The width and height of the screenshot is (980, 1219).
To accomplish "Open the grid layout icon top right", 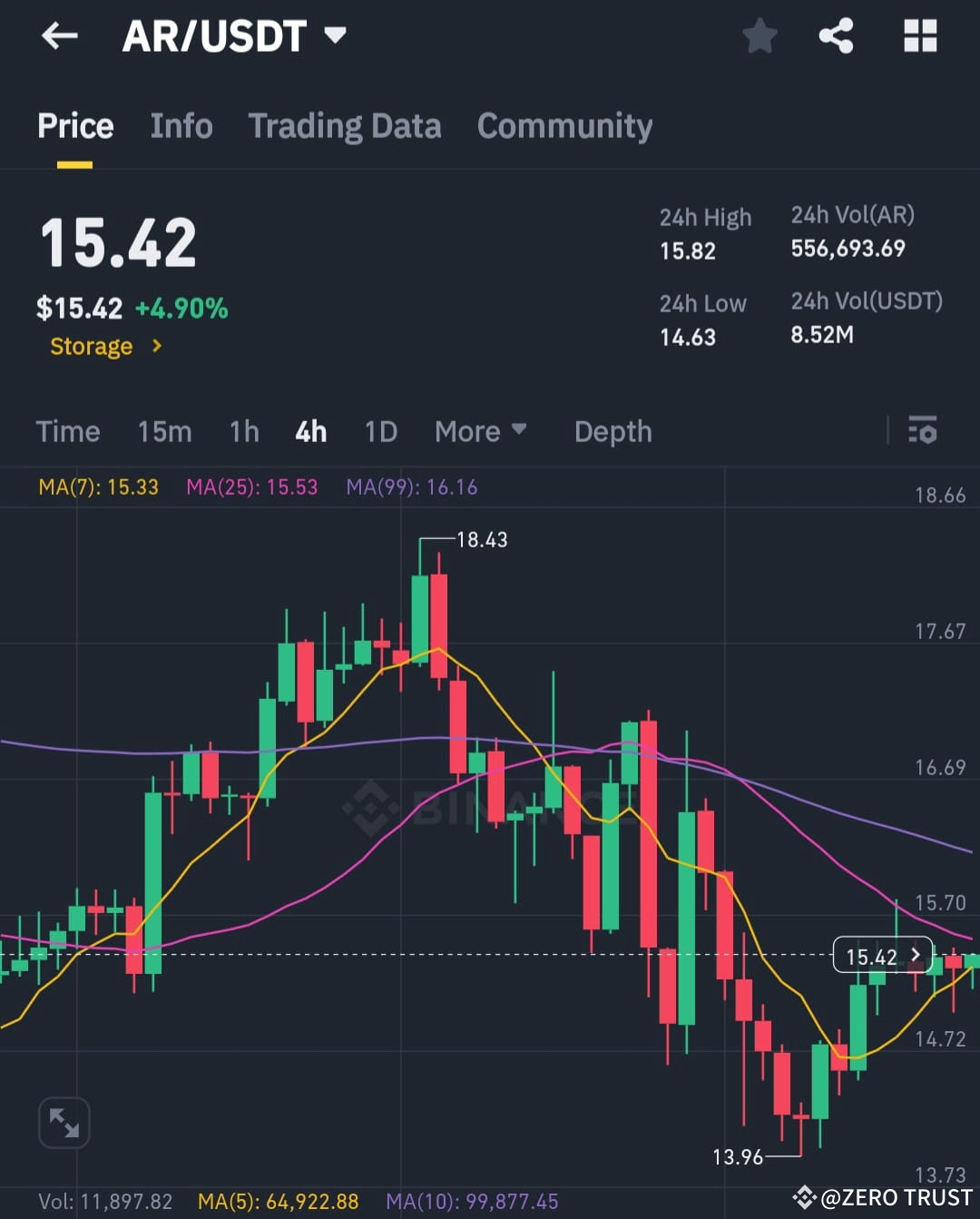I will pos(919,36).
